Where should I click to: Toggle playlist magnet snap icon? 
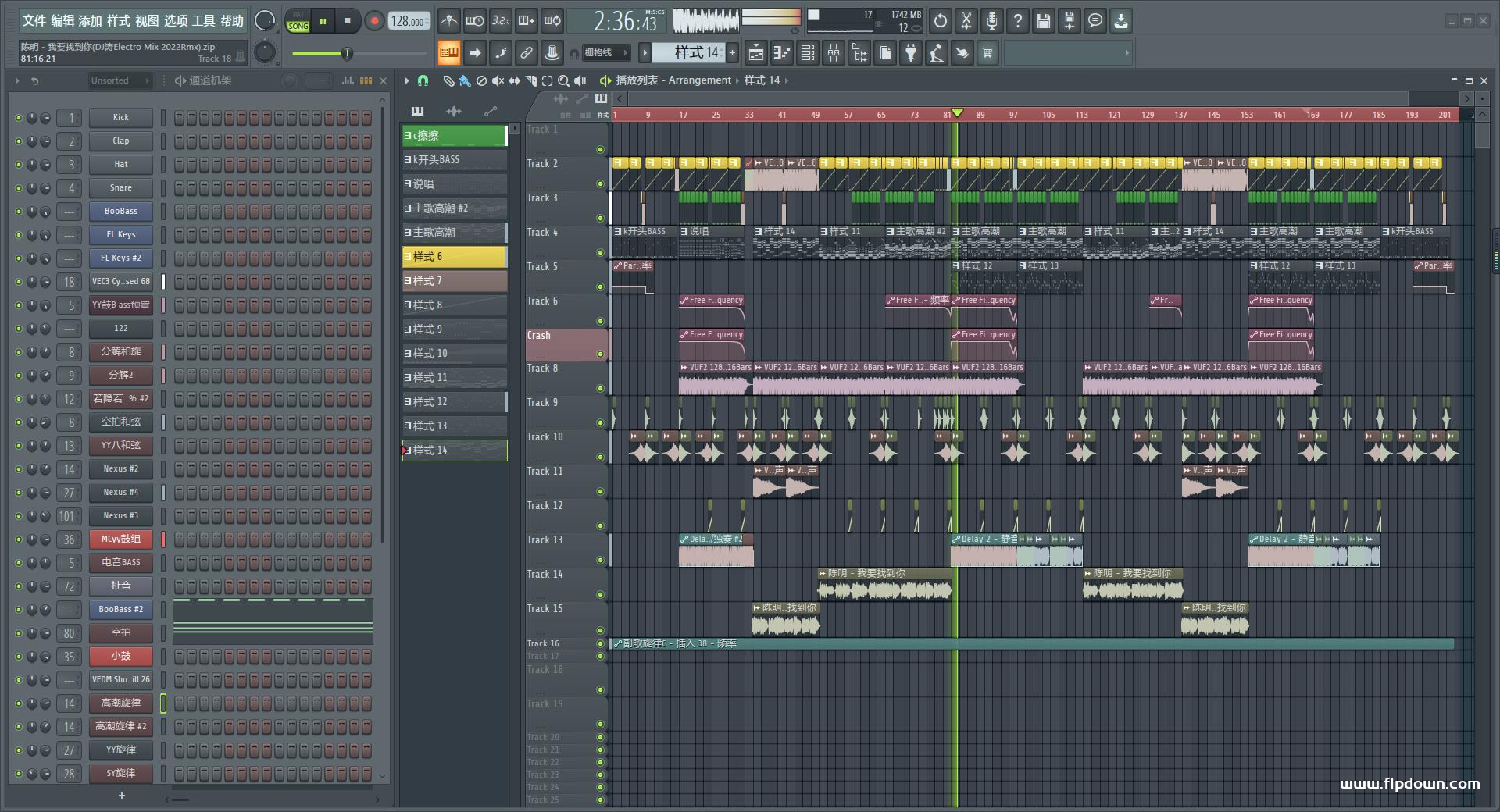tap(423, 80)
